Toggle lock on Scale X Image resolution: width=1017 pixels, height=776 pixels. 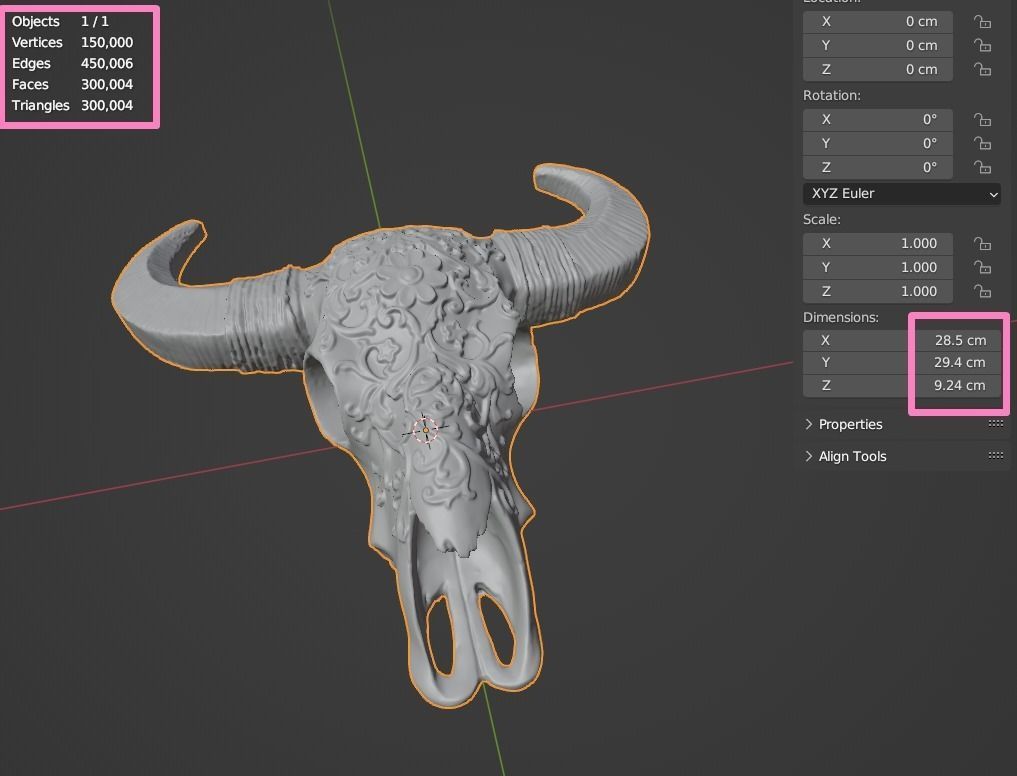click(982, 244)
